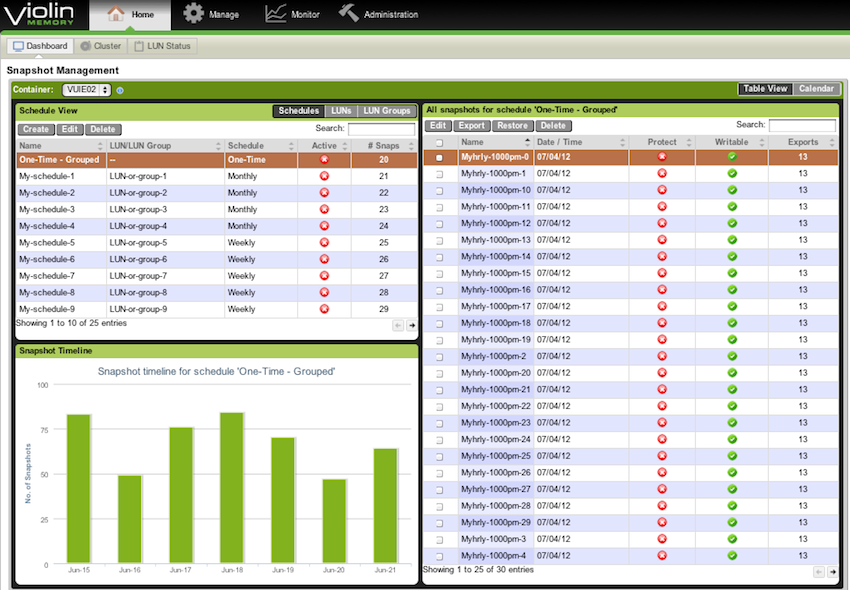Toggle the select-all snapshots header checkbox

(439, 143)
